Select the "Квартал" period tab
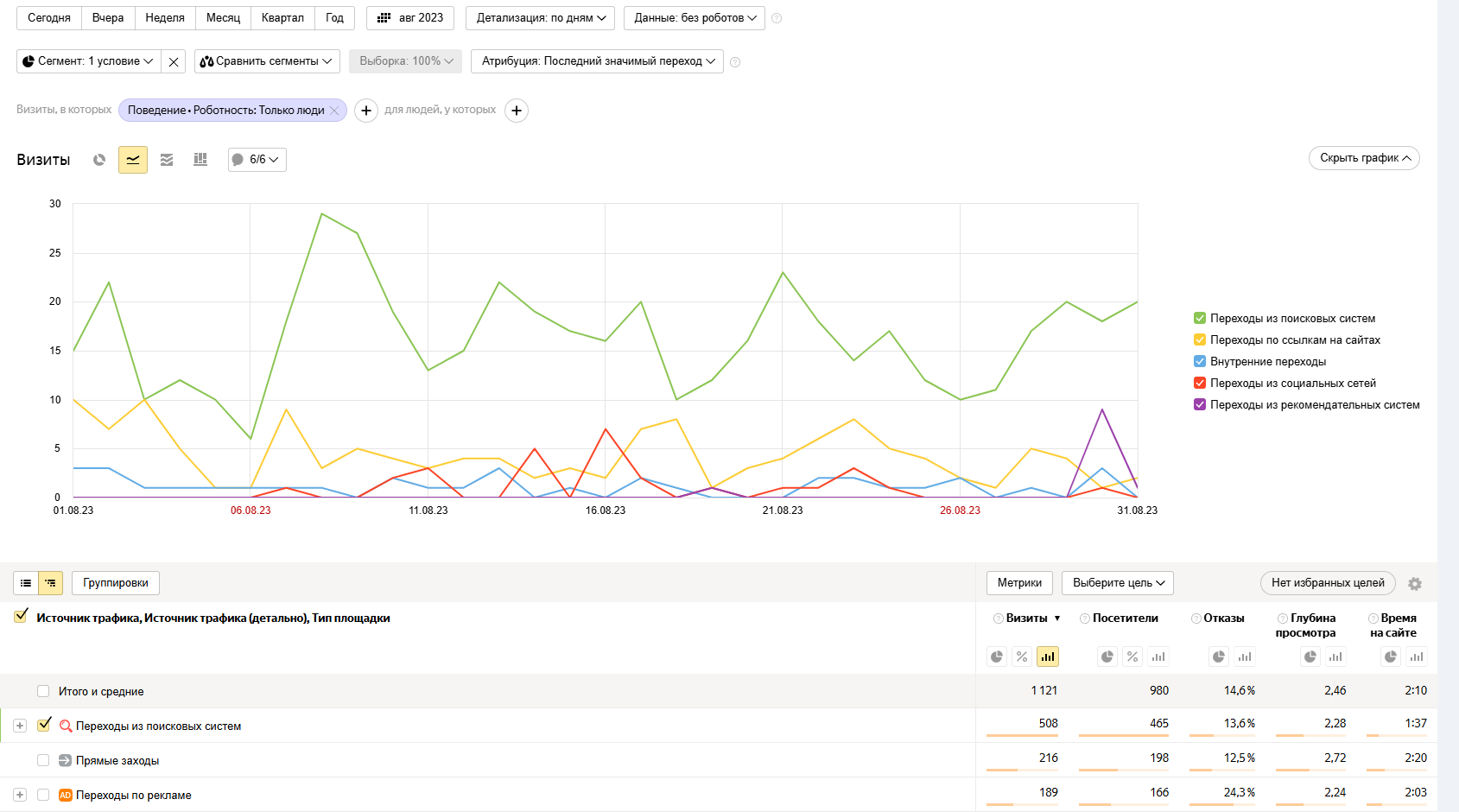 click(282, 18)
